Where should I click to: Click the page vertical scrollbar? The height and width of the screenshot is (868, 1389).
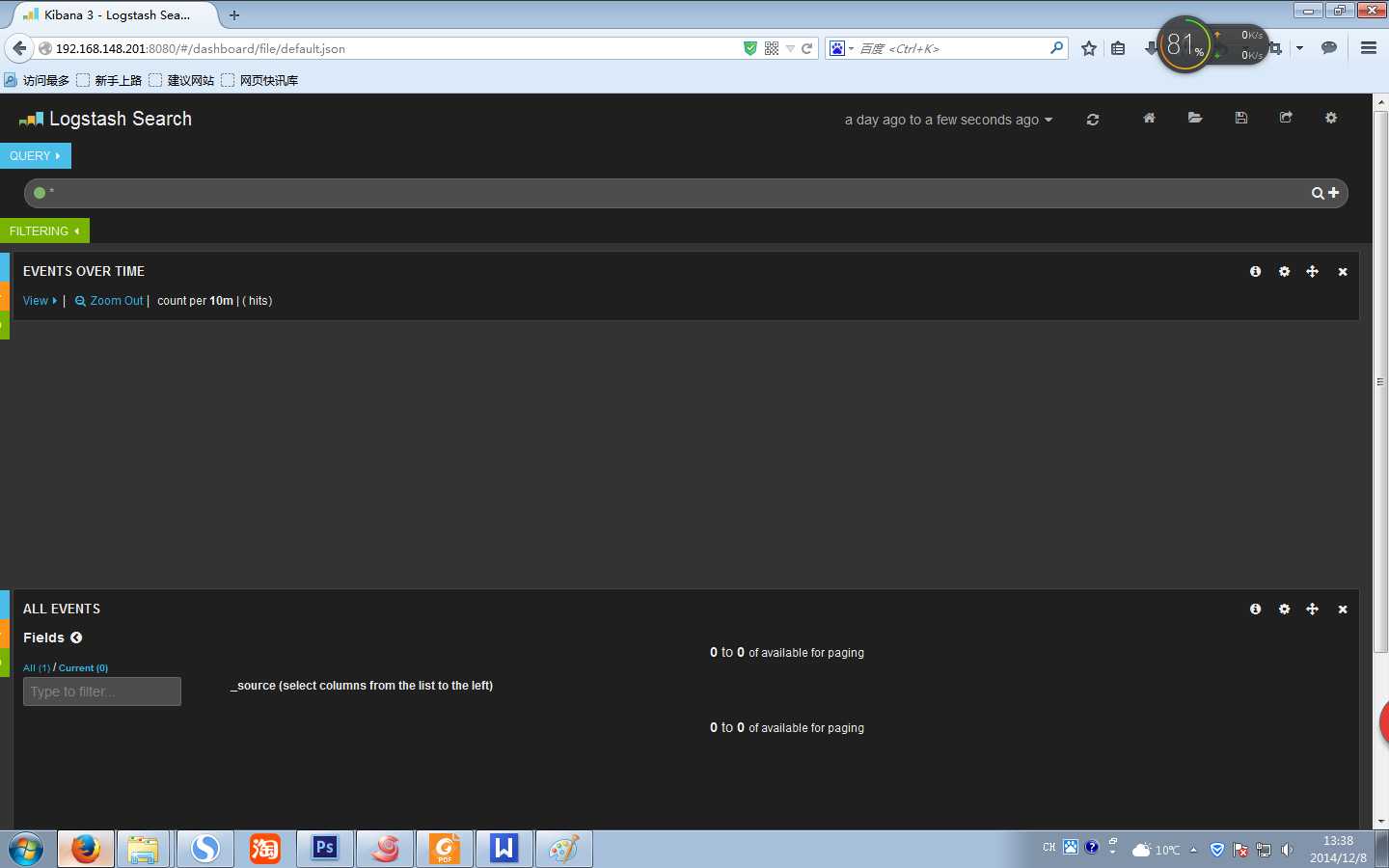coord(1380,381)
